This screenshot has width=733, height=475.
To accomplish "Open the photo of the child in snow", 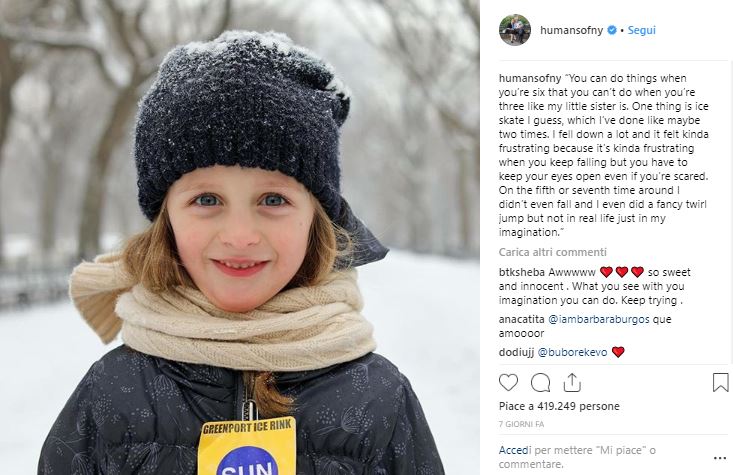I will pyautogui.click(x=240, y=238).
